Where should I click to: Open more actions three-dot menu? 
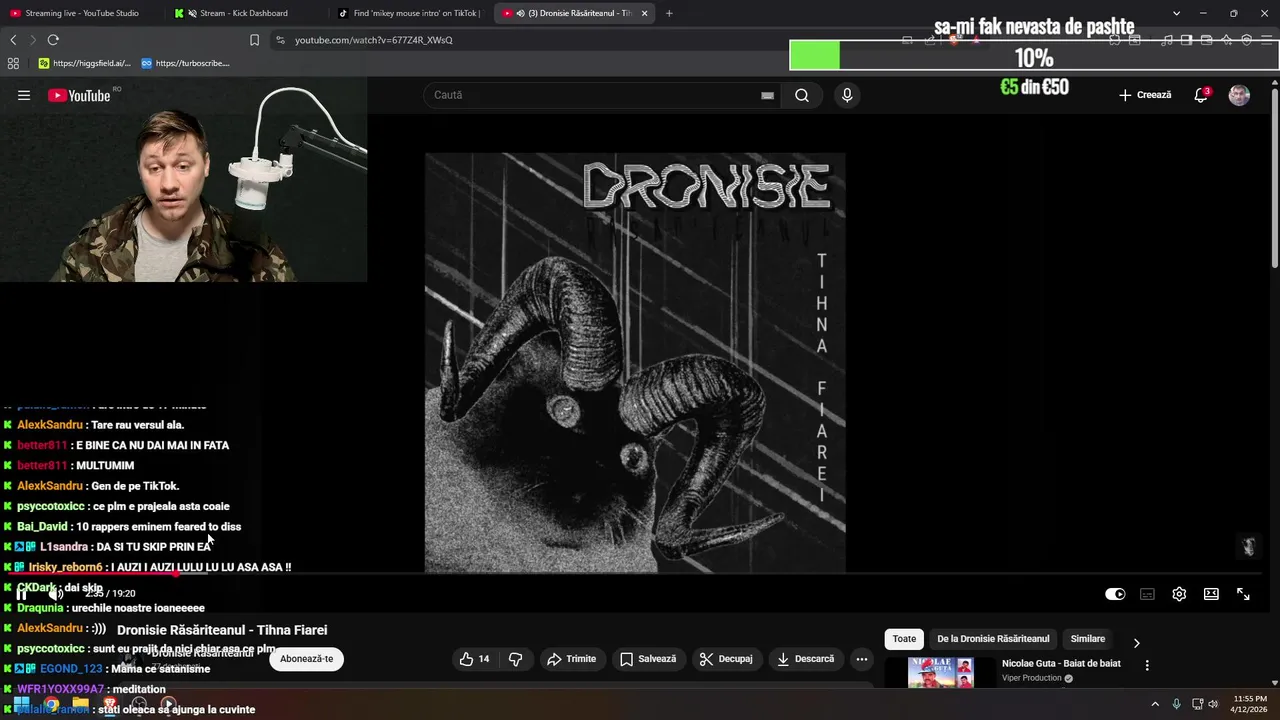862,659
